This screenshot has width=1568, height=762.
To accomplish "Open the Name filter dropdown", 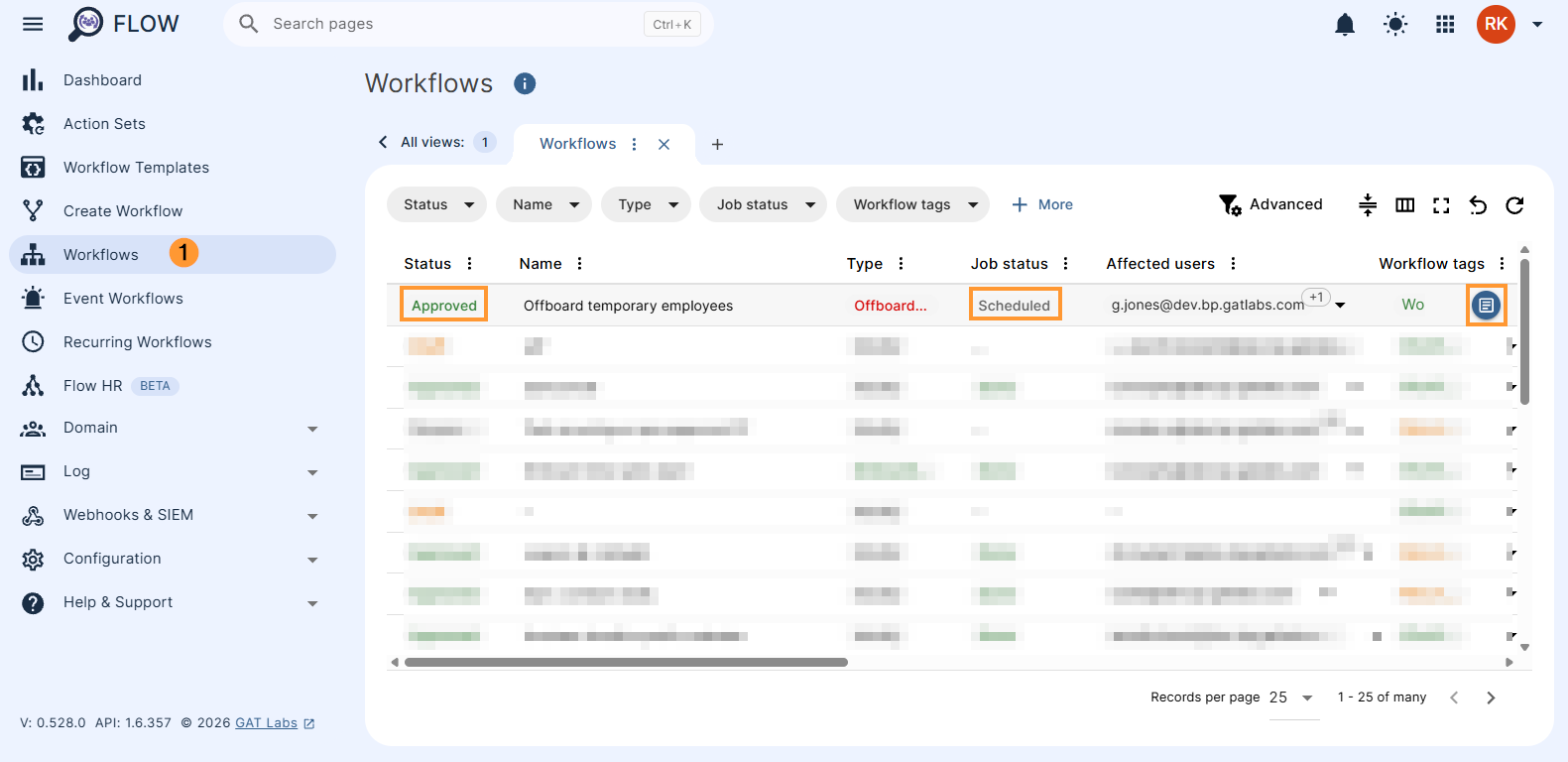I will 544,204.
